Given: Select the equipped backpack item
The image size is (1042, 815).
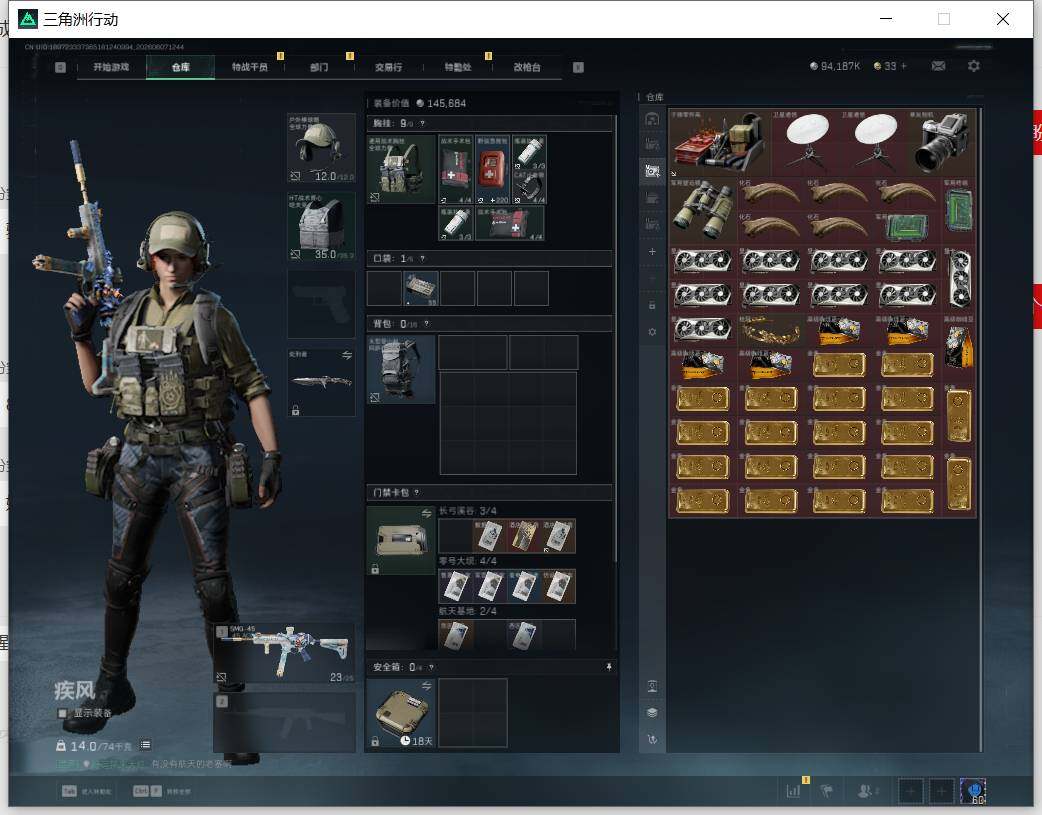Looking at the screenshot, I should pos(401,370).
